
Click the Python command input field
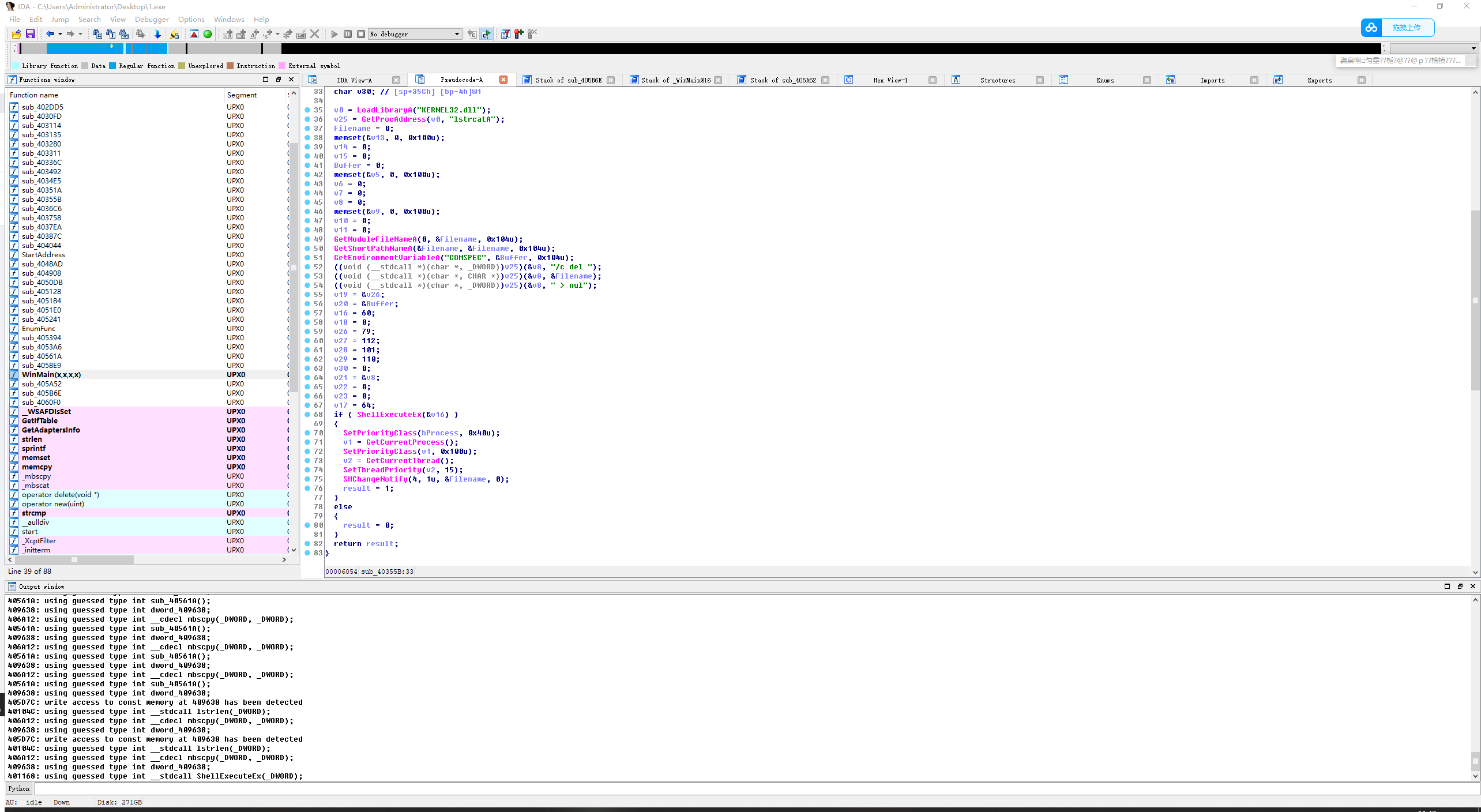tap(750, 788)
